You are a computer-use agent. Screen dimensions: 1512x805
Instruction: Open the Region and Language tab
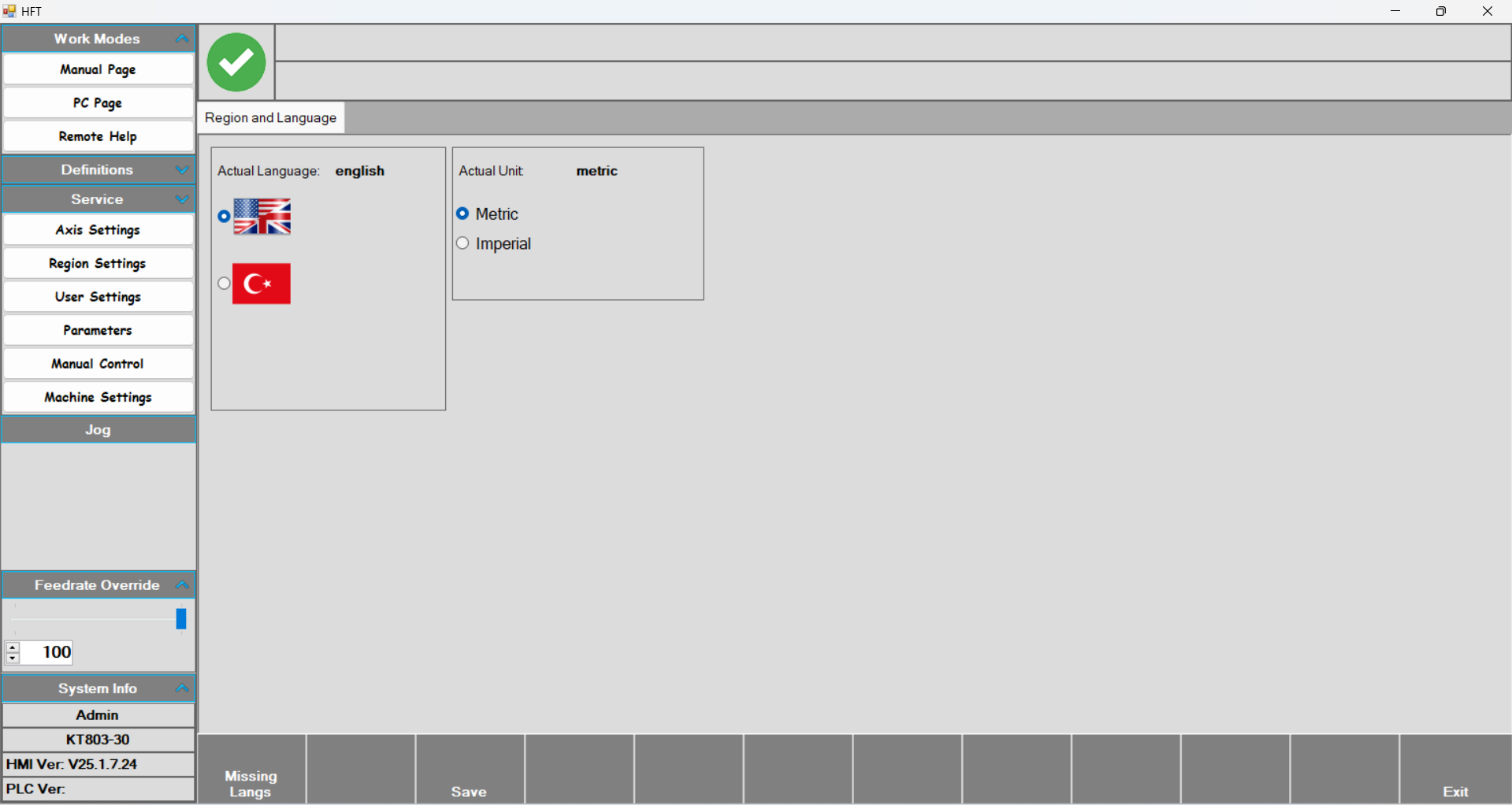pyautogui.click(x=270, y=118)
